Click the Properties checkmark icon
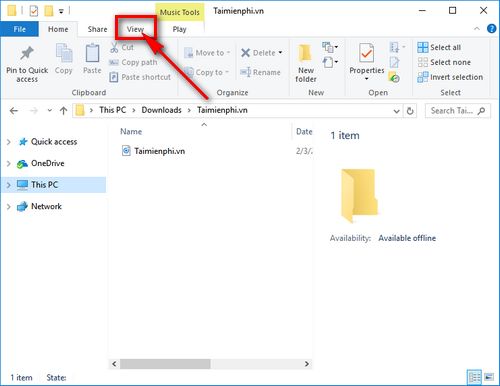The height and width of the screenshot is (386, 500). (366, 53)
